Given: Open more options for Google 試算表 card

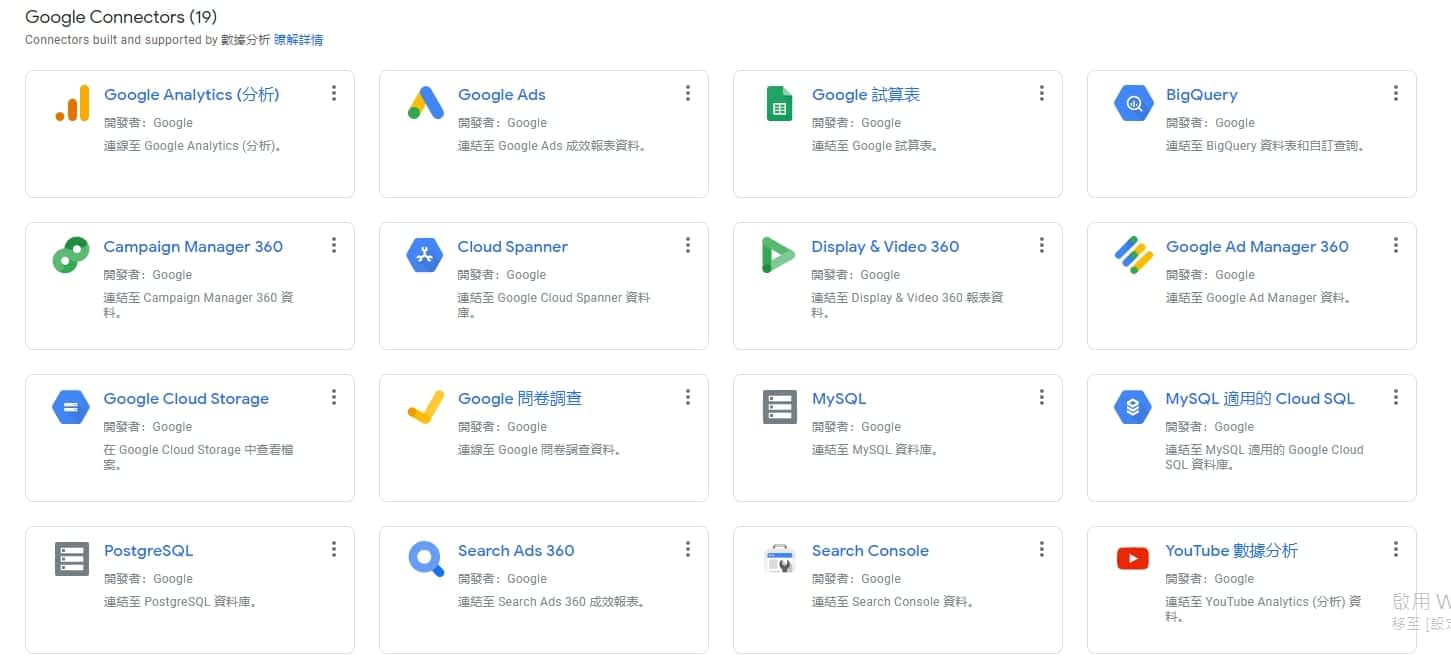Looking at the screenshot, I should coord(1042,93).
